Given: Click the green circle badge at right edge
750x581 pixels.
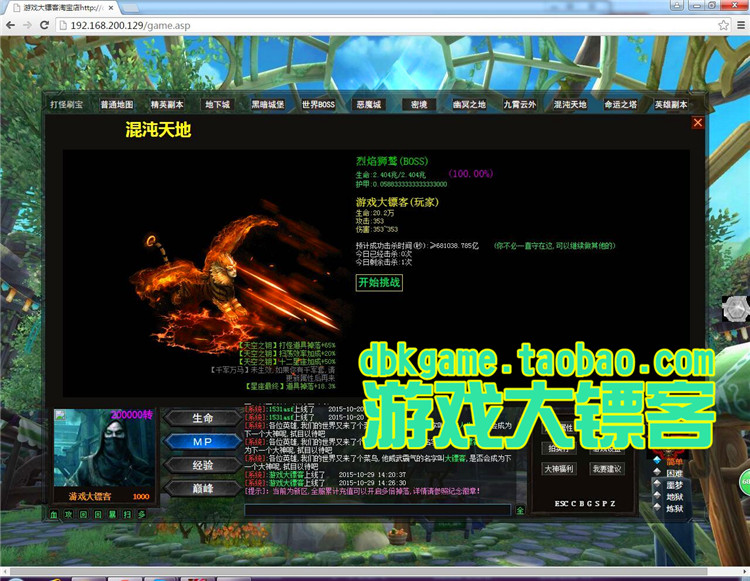Looking at the screenshot, I should [745, 482].
